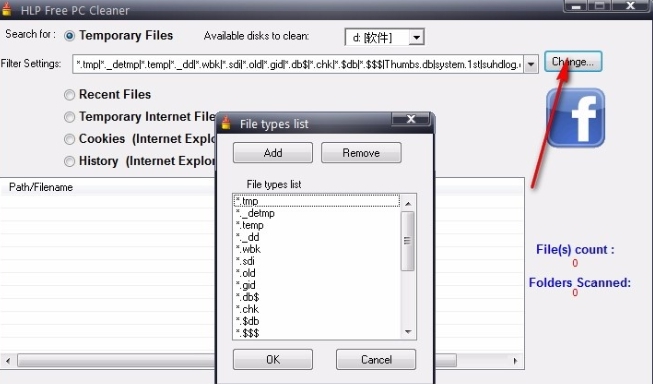The width and height of the screenshot is (653, 384).
Task: Select the *.tmp list entry
Action: point(317,201)
